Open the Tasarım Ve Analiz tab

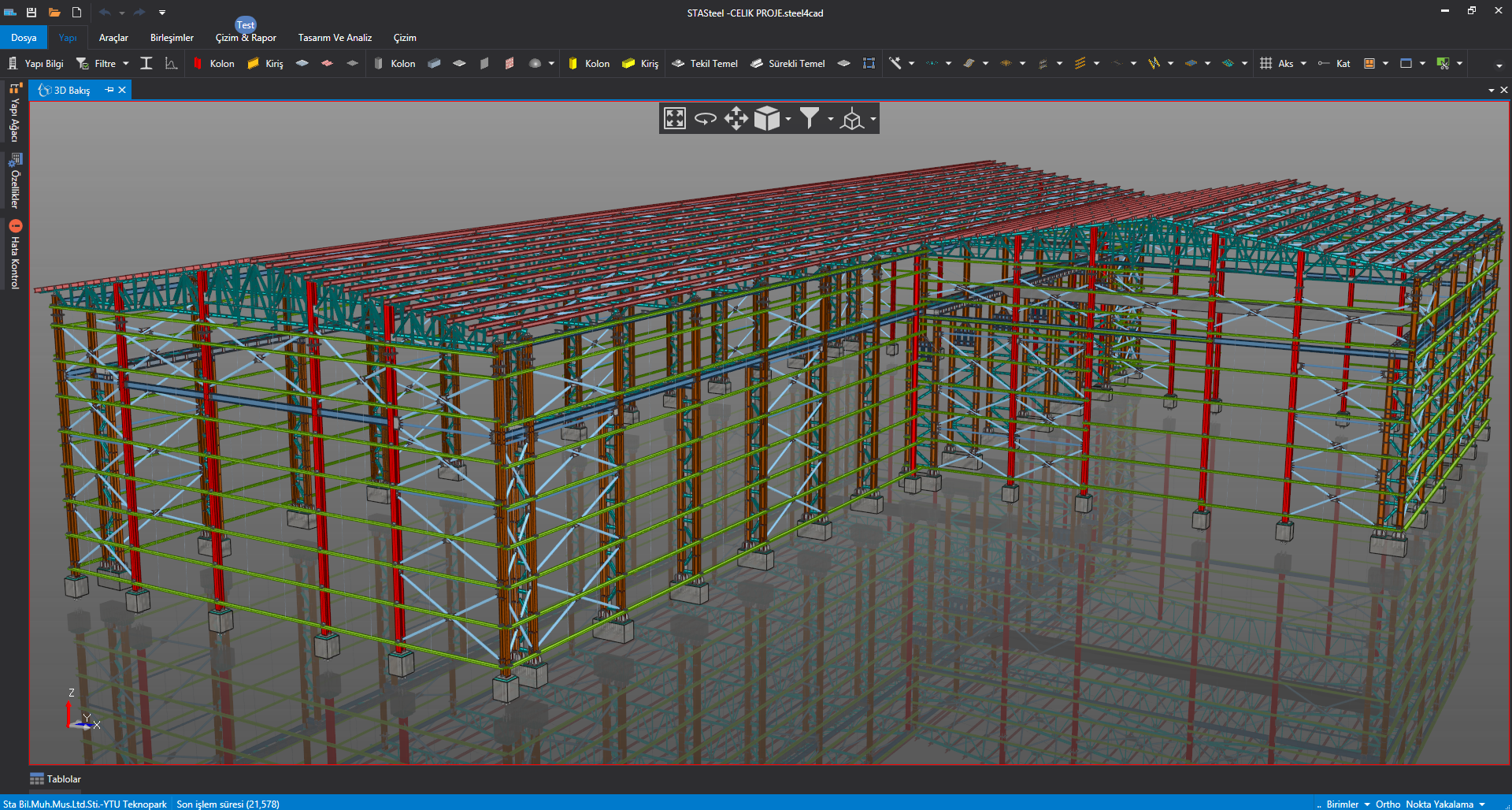point(335,38)
